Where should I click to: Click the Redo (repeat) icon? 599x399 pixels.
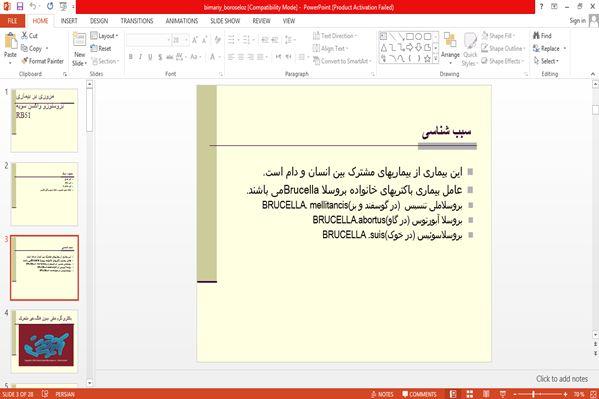50,6
